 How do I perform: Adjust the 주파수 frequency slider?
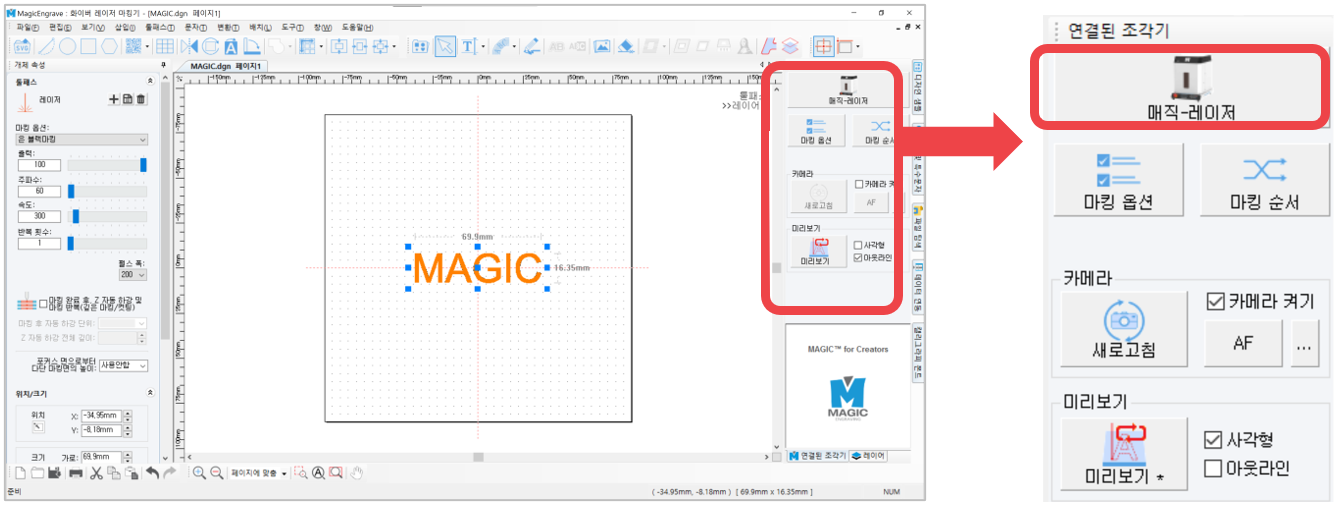click(x=107, y=191)
